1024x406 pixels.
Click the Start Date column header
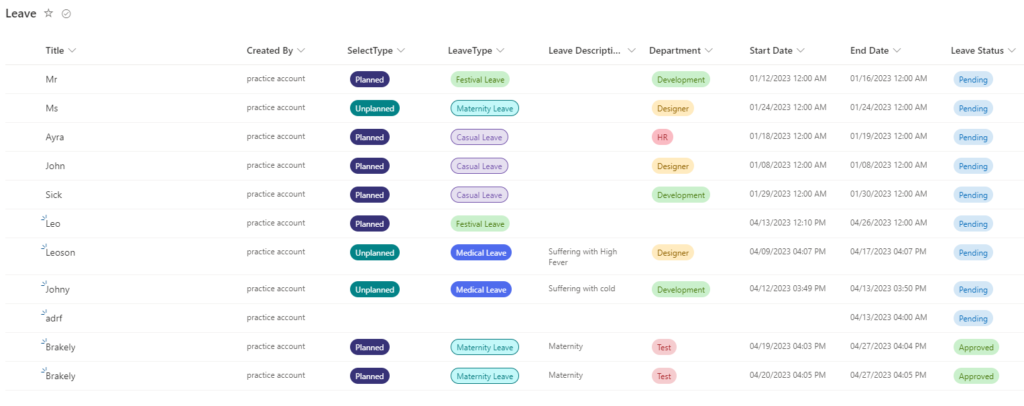pos(777,50)
